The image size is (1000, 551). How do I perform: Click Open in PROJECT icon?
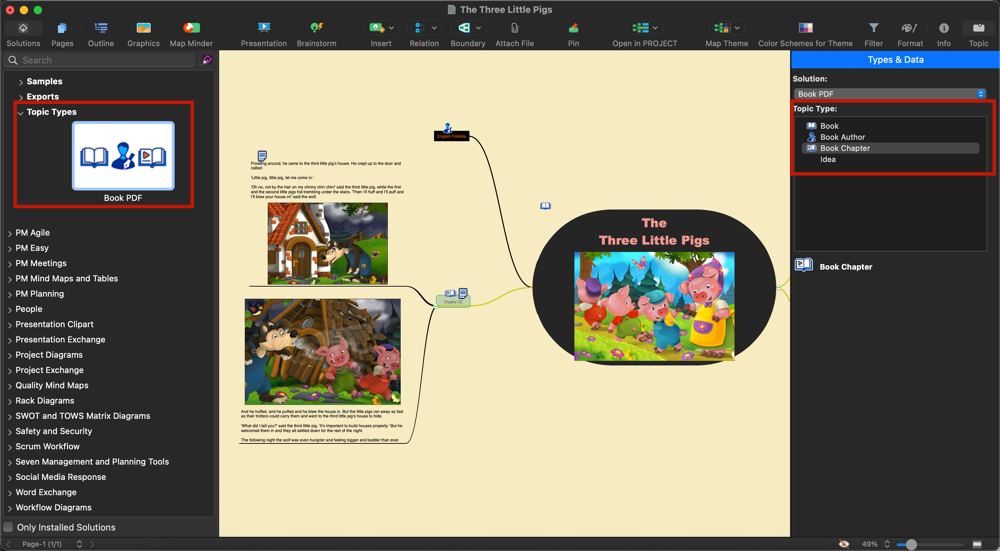point(640,28)
